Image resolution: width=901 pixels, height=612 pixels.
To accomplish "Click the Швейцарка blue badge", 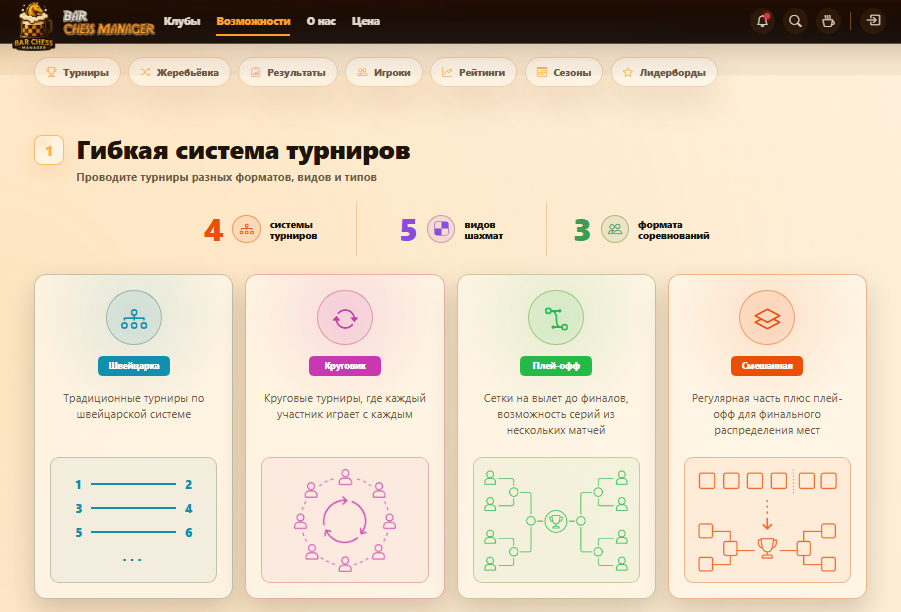I will click(134, 365).
